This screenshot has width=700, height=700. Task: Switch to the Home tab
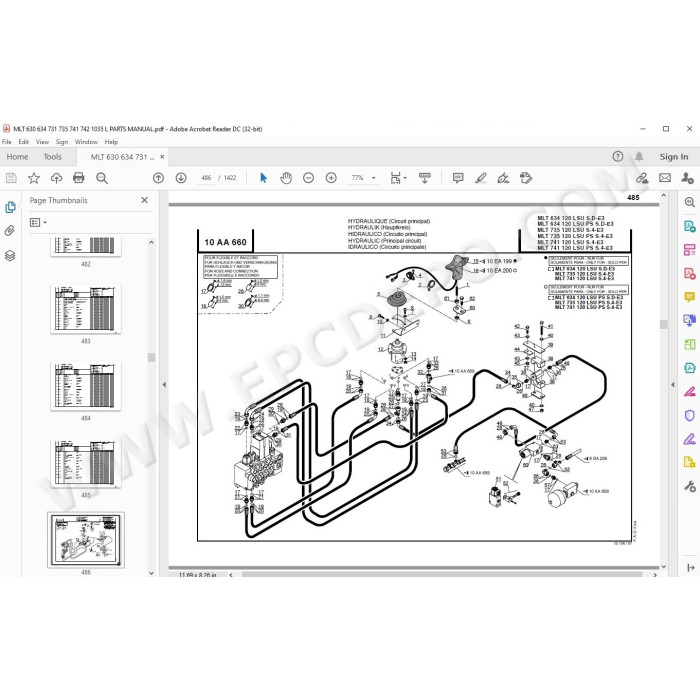tap(17, 157)
